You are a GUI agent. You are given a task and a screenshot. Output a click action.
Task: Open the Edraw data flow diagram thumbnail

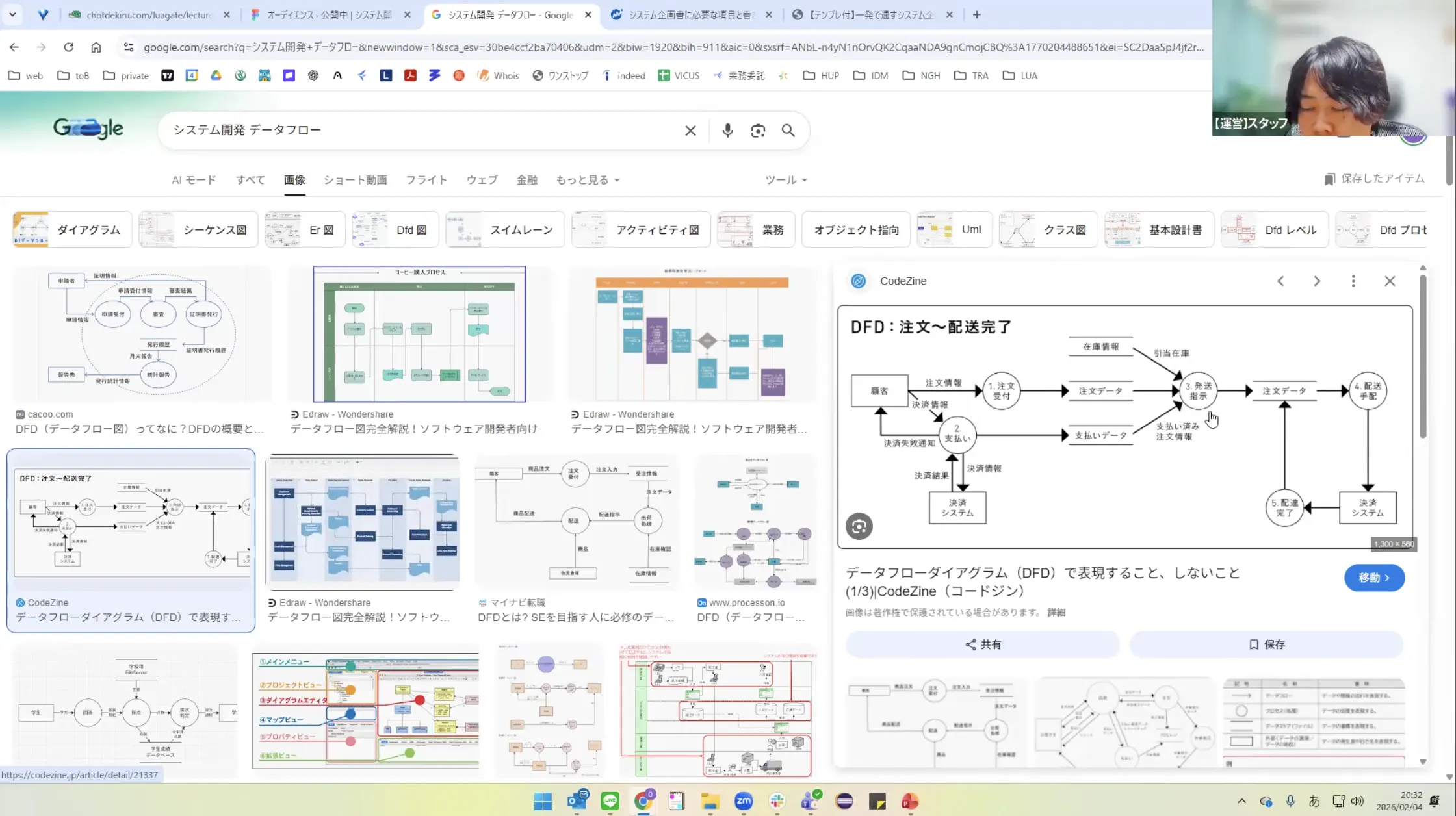tap(419, 333)
